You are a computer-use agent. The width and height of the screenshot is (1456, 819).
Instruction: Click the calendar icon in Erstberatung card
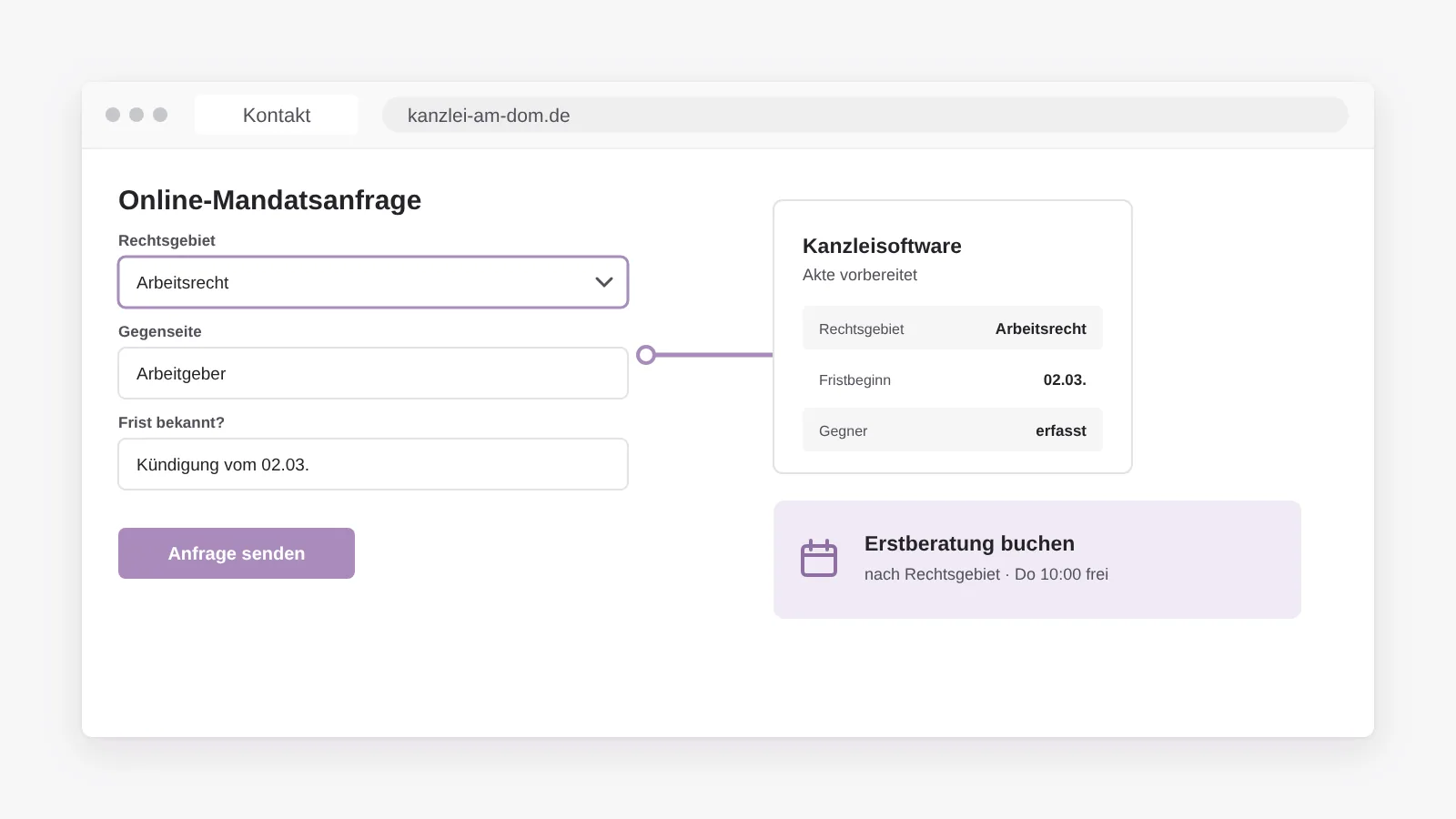(819, 559)
